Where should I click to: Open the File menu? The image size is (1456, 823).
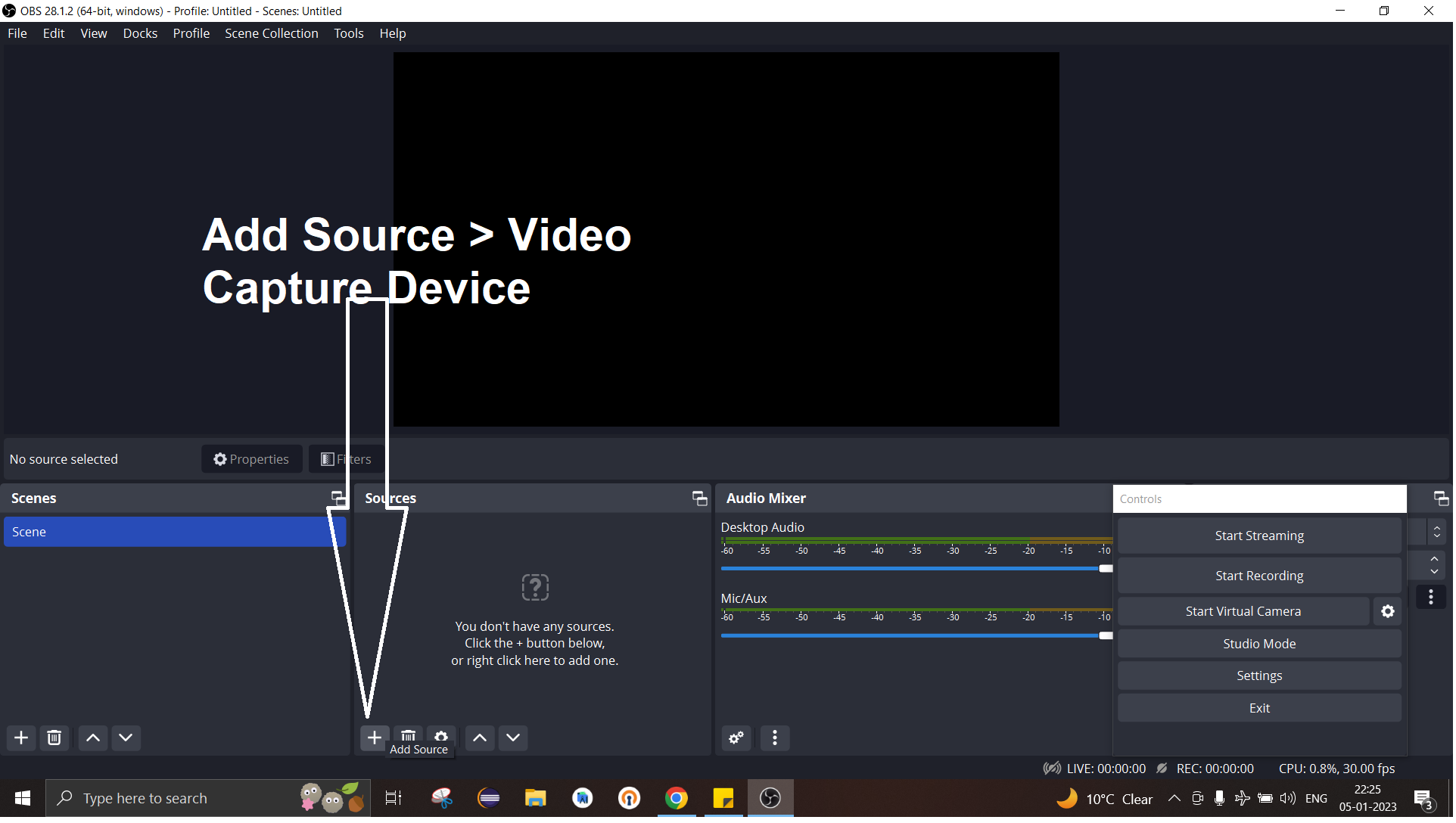point(17,33)
